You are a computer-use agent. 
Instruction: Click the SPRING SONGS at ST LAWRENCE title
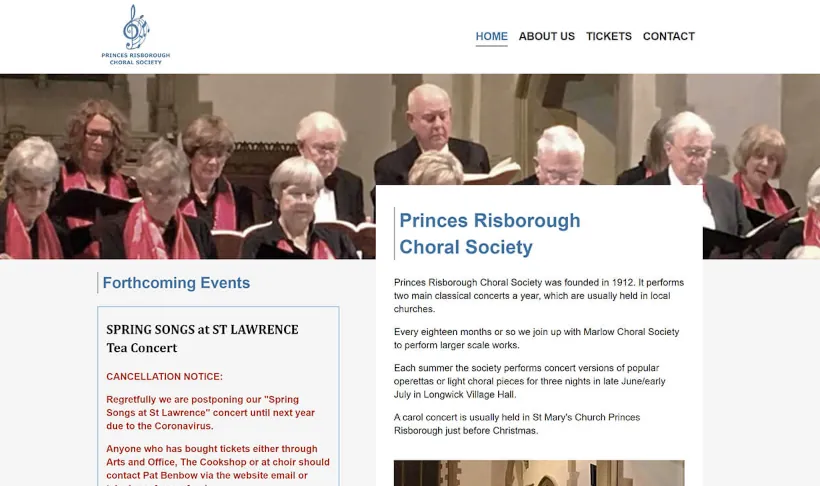[202, 330]
